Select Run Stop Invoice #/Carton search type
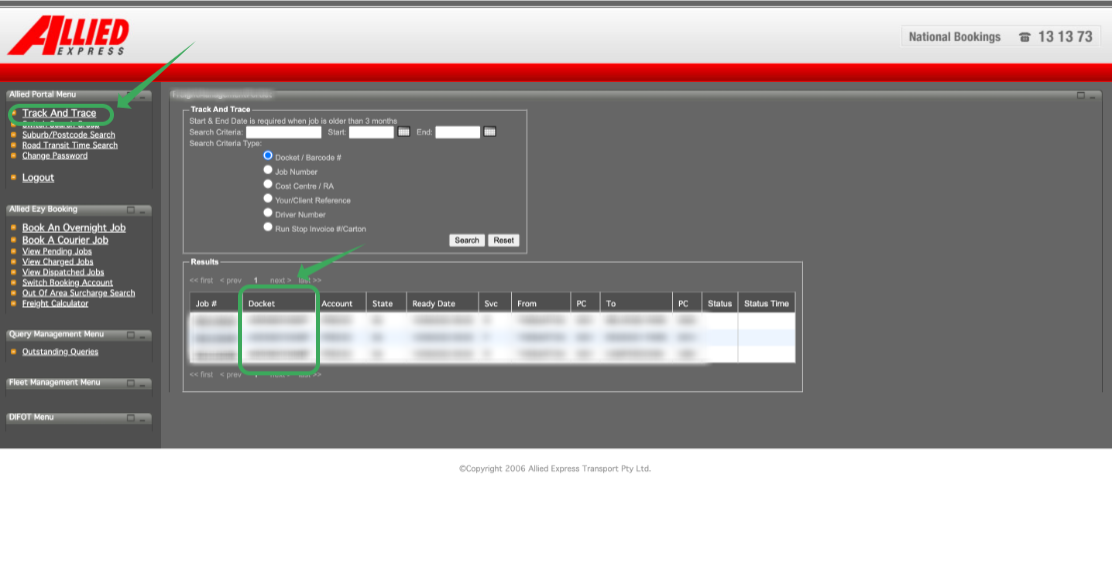Viewport: 1112px width, 566px height. [x=268, y=227]
